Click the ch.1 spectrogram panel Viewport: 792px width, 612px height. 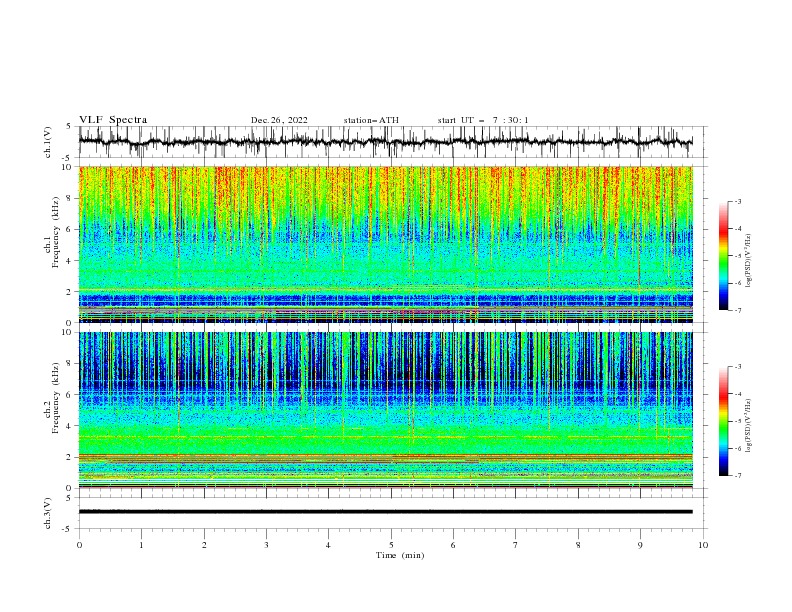[x=386, y=244]
